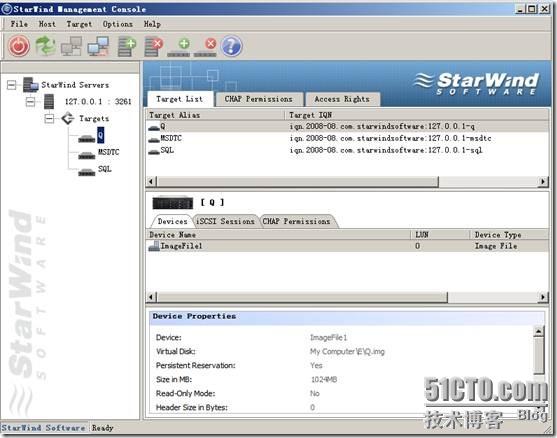Image resolution: width=557 pixels, height=438 pixels.
Task: Click the remove target server icon
Action: click(x=153, y=47)
